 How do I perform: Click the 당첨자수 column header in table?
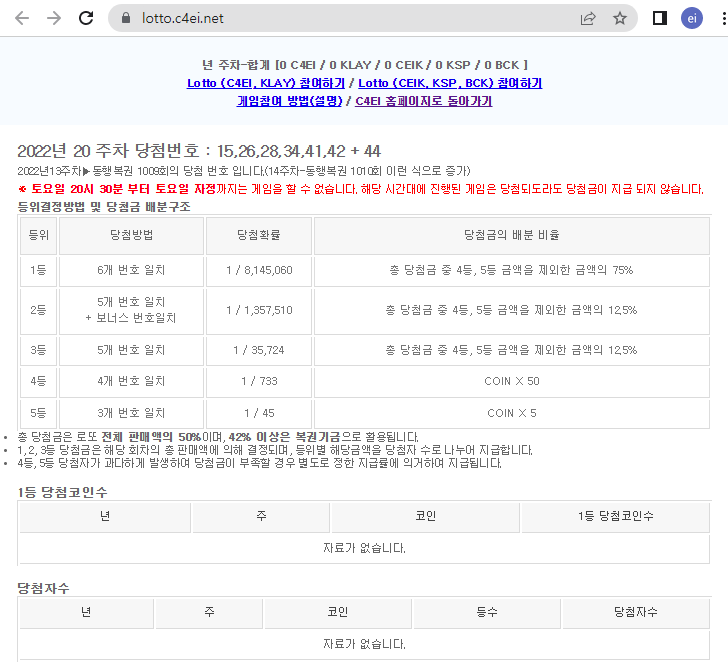tap(636, 613)
